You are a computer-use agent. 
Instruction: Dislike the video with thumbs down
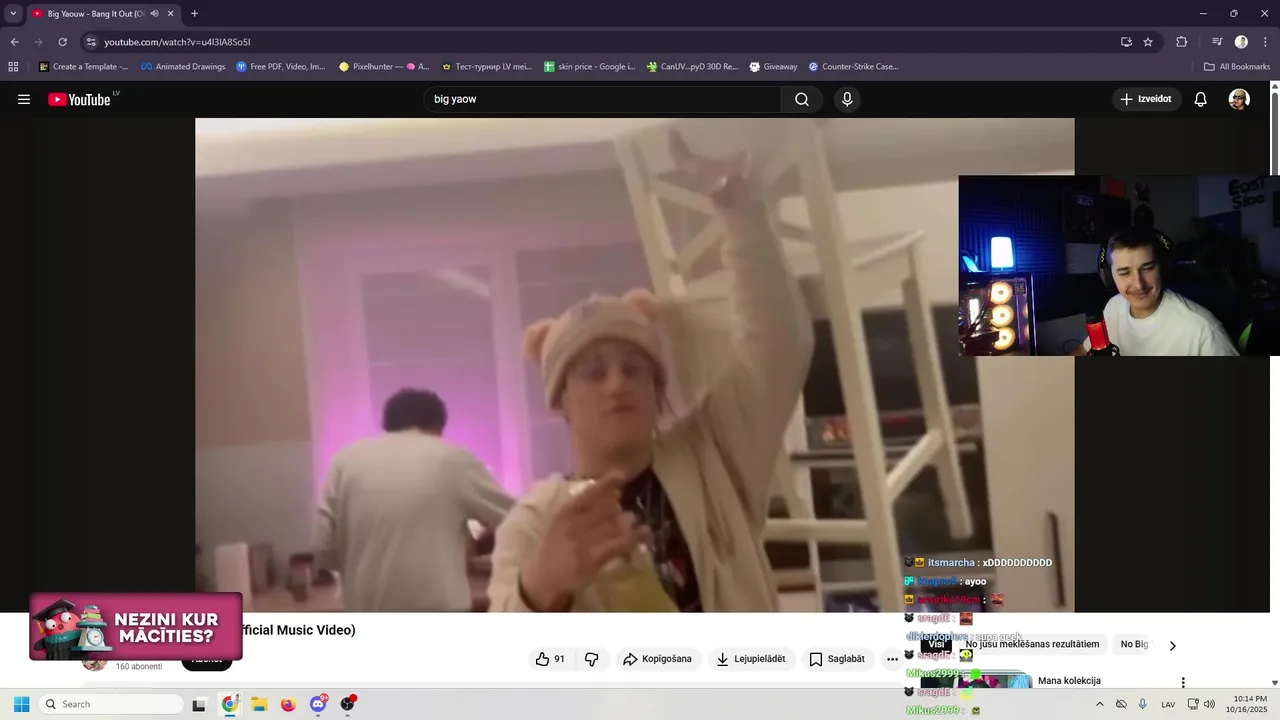pyautogui.click(x=591, y=659)
